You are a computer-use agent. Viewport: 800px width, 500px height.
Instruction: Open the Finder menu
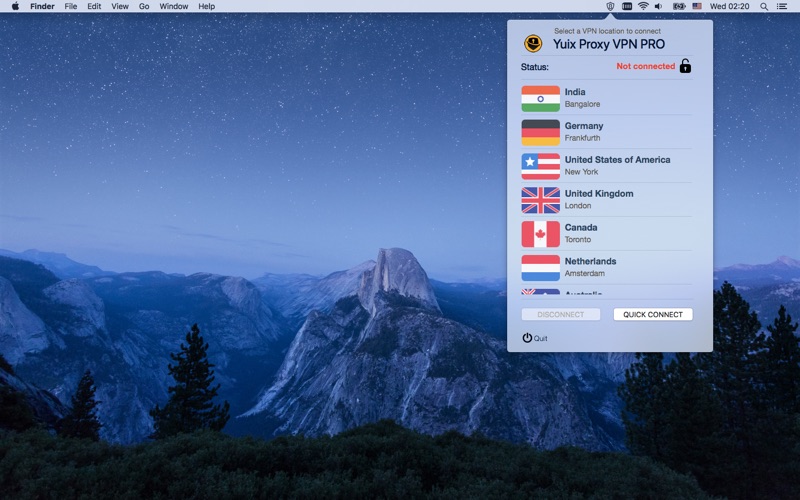pos(42,6)
